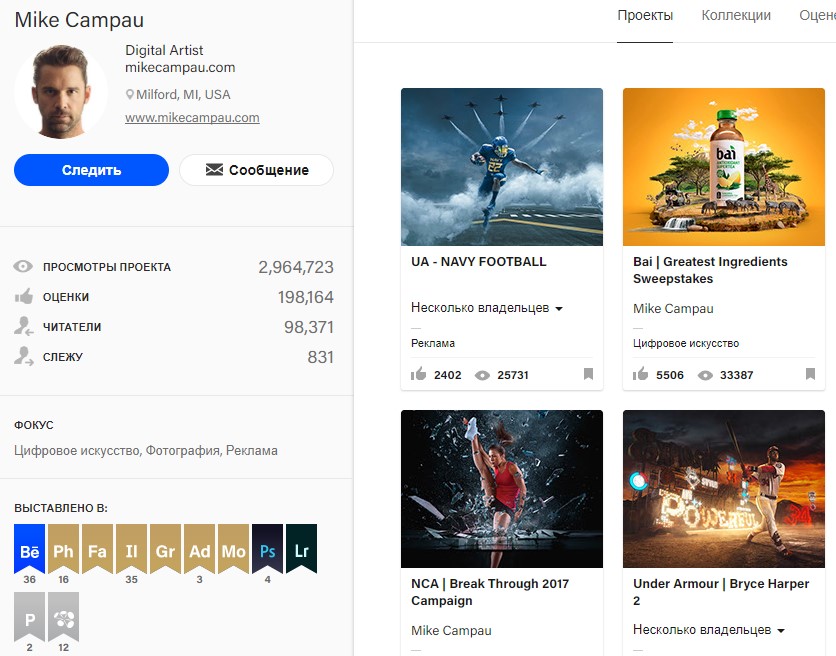This screenshot has width=836, height=656.
Task: Click the gray badge numbered 12
Action: pyautogui.click(x=63, y=617)
